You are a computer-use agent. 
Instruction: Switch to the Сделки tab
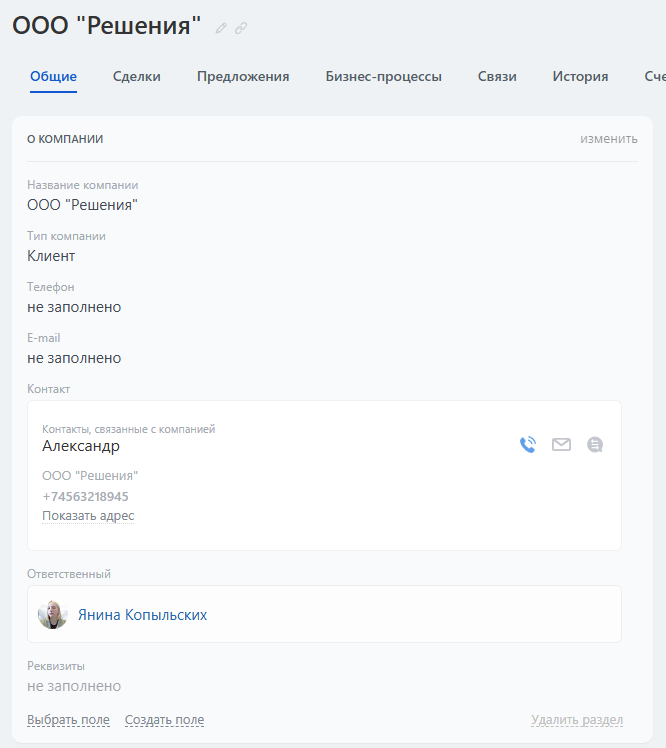pyautogui.click(x=137, y=76)
